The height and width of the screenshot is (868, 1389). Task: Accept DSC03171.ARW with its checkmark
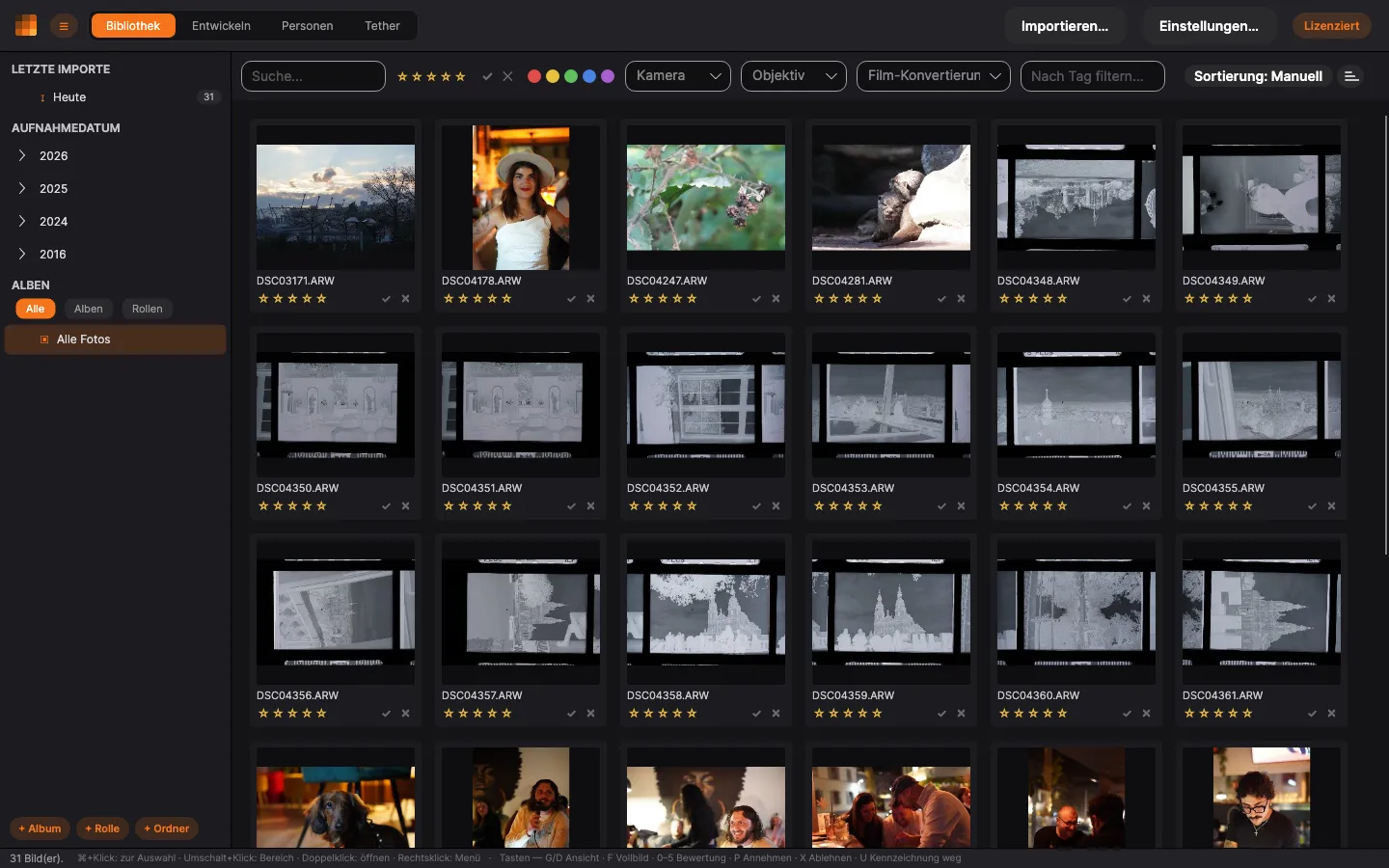[386, 299]
